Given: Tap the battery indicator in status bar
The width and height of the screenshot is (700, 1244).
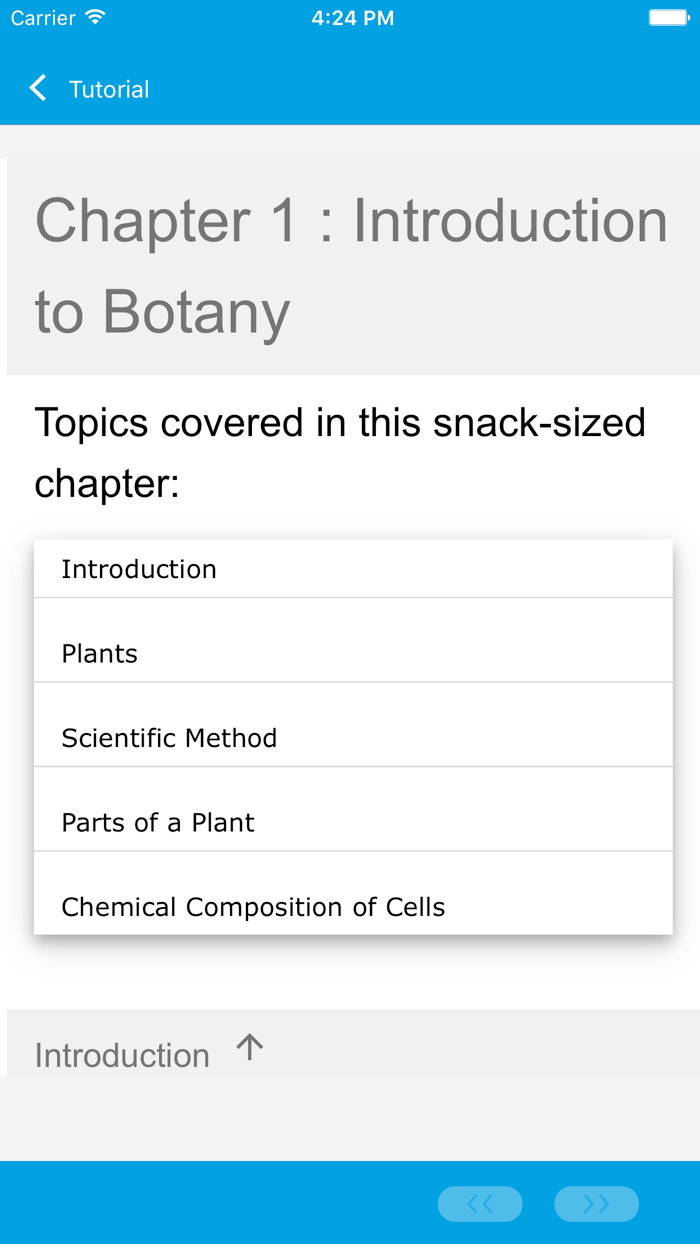Looking at the screenshot, I should (x=668, y=16).
